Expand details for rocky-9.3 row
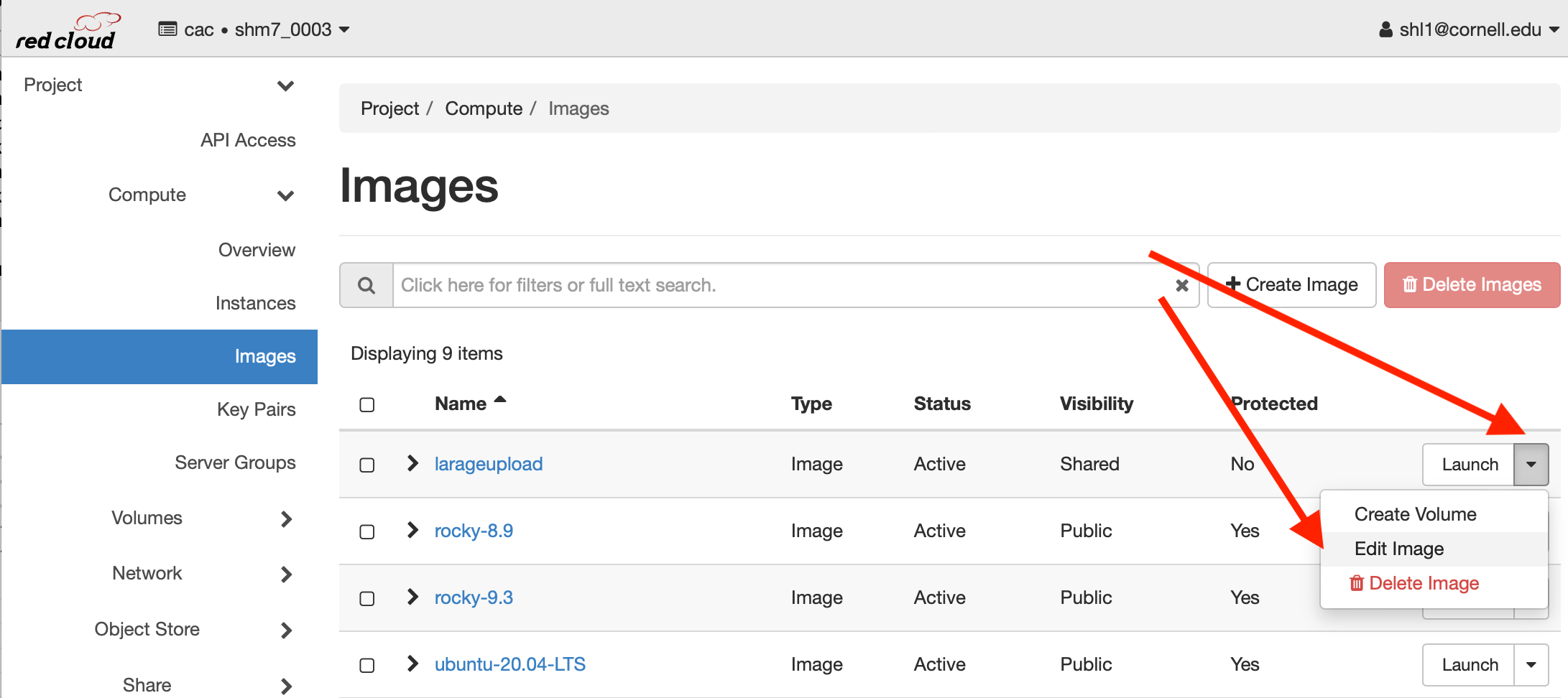The width and height of the screenshot is (1568, 698). (x=412, y=597)
